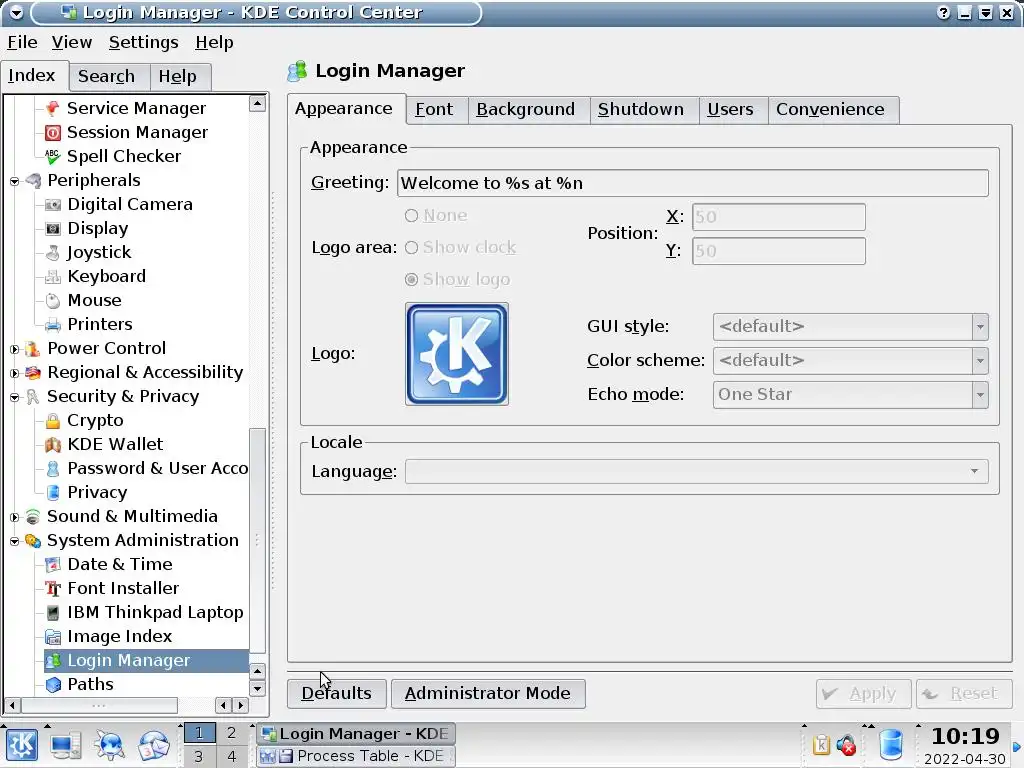Expand the Sound & Multimedia group
1024x768 pixels.
tap(14, 517)
